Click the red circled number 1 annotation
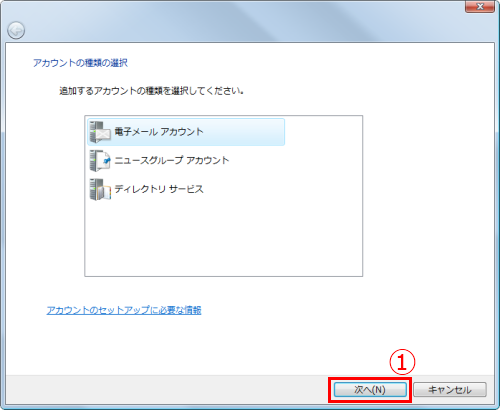Image resolution: width=500 pixels, height=410 pixels. click(402, 362)
